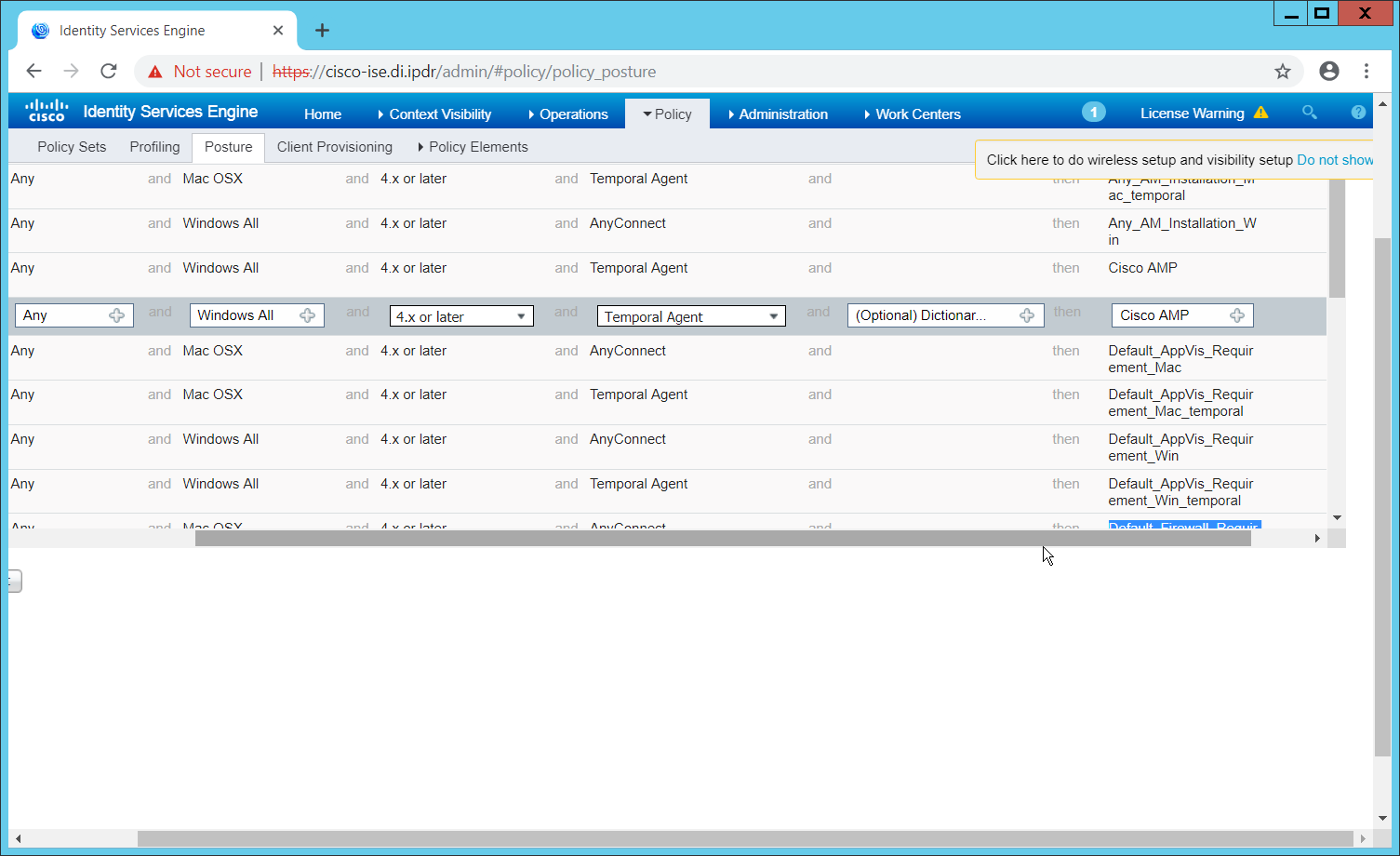
Task: Open the Profiling tab
Action: coord(154,147)
